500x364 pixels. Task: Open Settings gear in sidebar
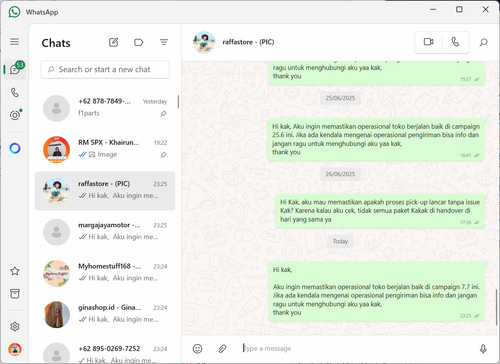15,326
